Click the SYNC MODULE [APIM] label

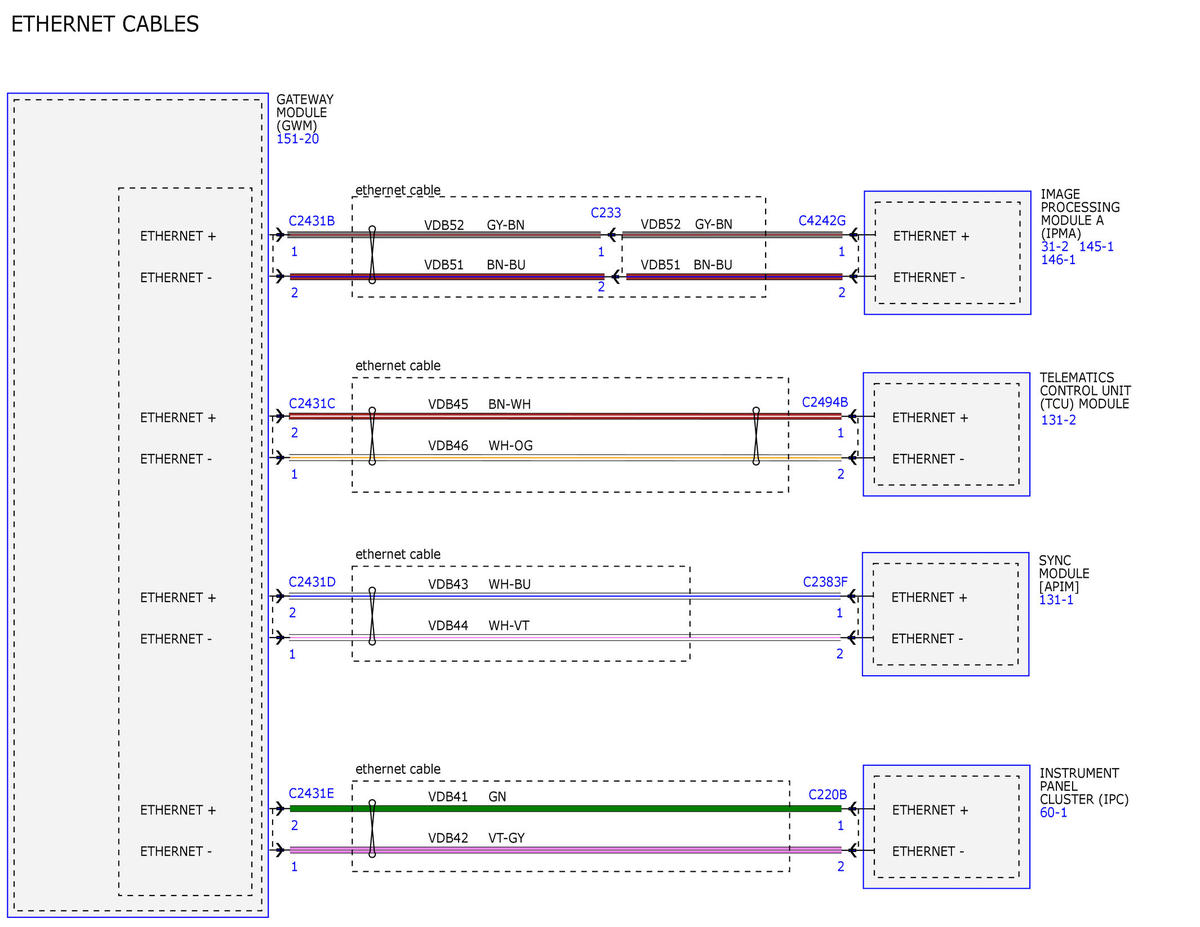(1064, 574)
